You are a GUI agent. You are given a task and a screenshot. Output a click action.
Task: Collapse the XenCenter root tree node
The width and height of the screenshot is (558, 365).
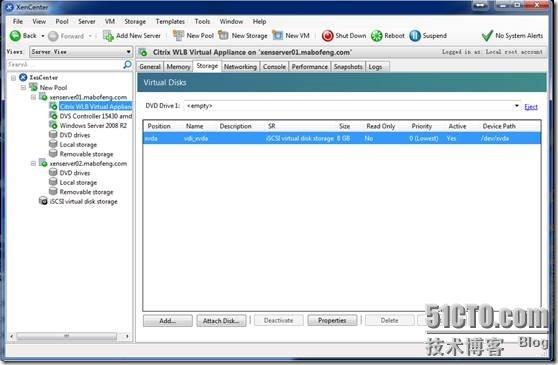[x=14, y=78]
